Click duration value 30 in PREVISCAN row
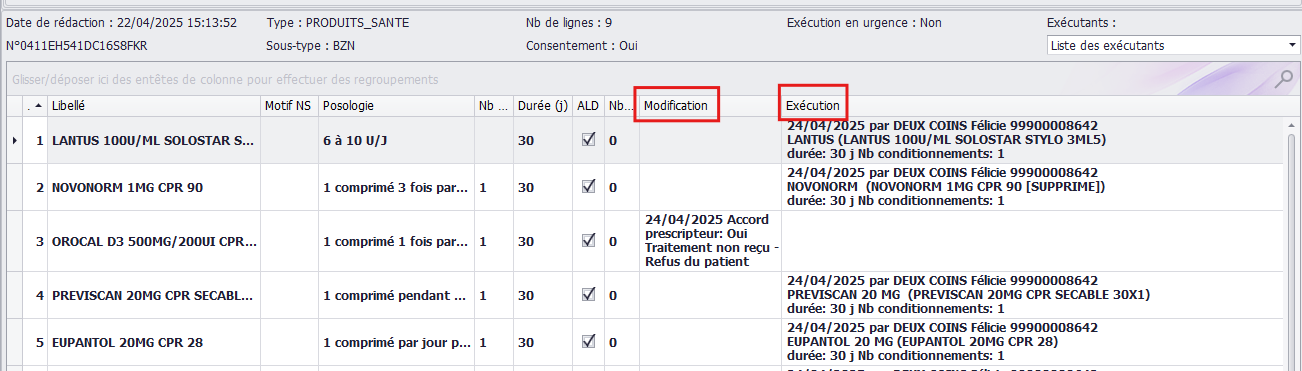The height and width of the screenshot is (371, 1302). tap(526, 296)
